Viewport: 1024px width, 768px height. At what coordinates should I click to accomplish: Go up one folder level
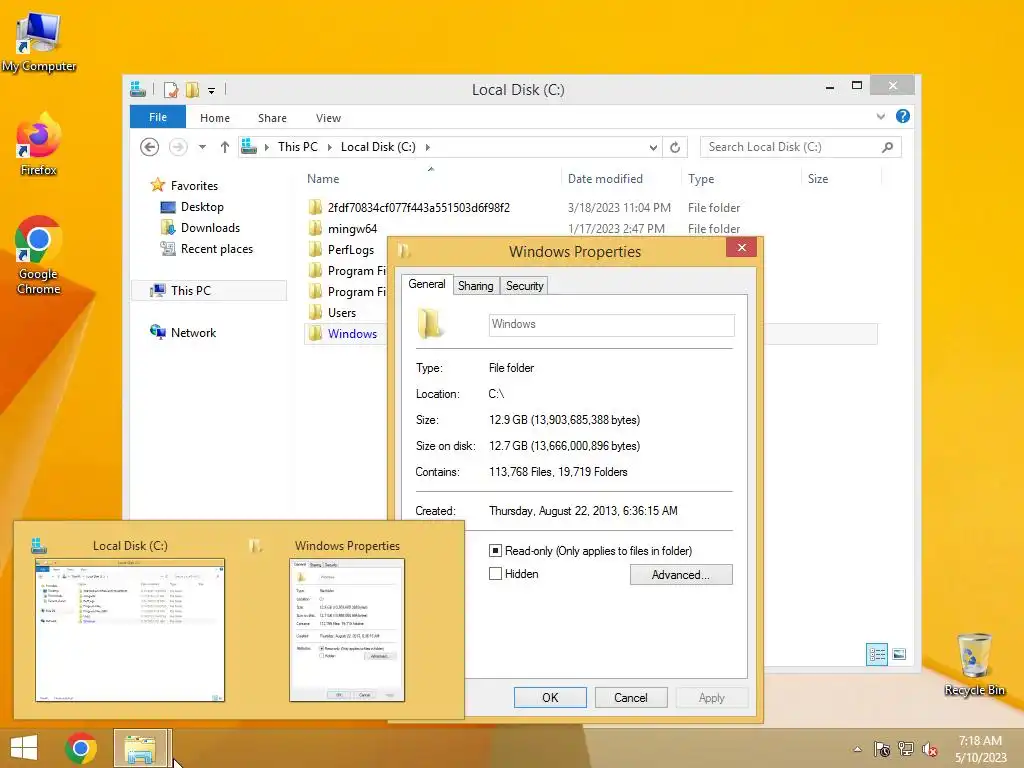(225, 147)
